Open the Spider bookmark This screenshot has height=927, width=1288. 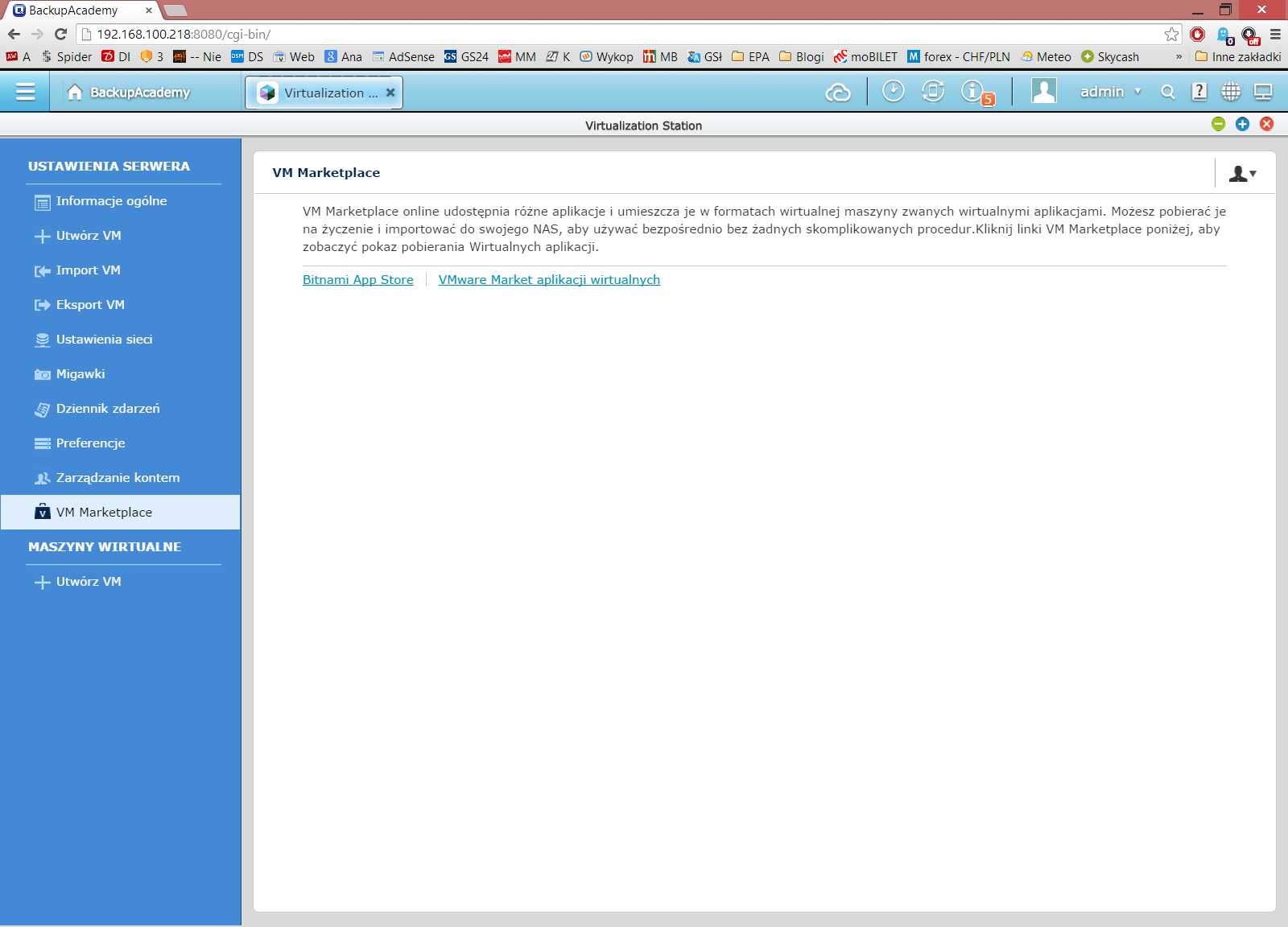[67, 56]
